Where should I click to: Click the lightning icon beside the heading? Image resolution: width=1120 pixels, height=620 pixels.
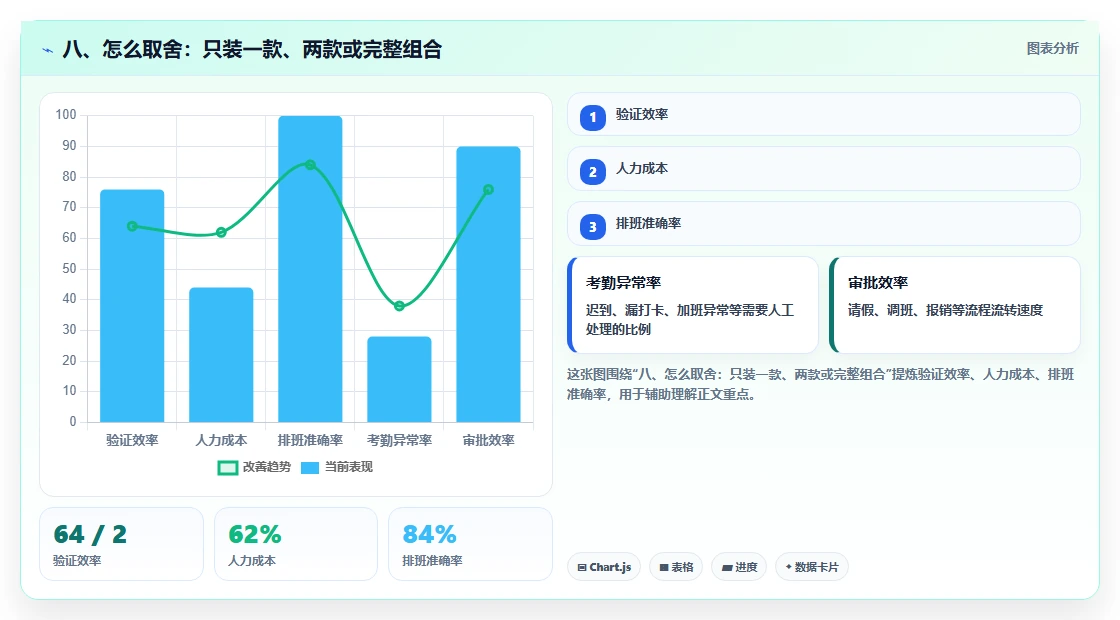[48, 50]
